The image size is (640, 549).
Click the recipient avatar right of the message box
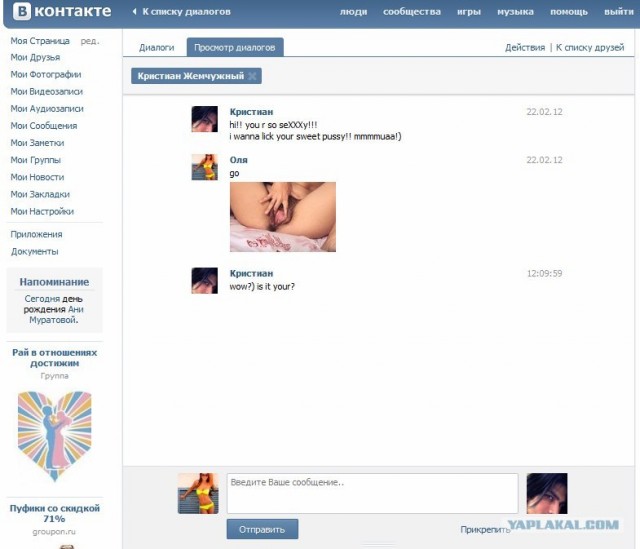tap(547, 493)
